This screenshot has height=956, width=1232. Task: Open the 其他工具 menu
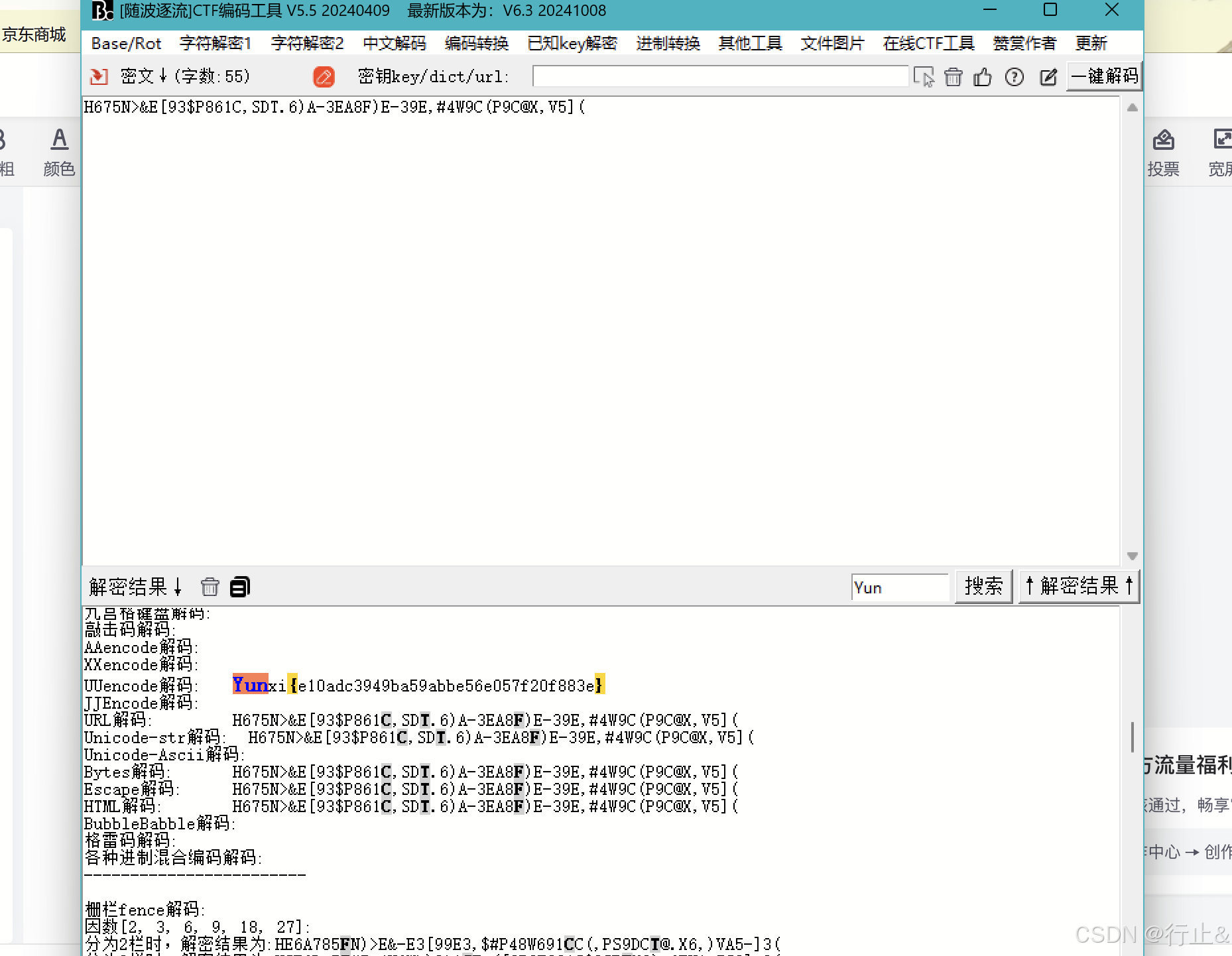[x=750, y=44]
